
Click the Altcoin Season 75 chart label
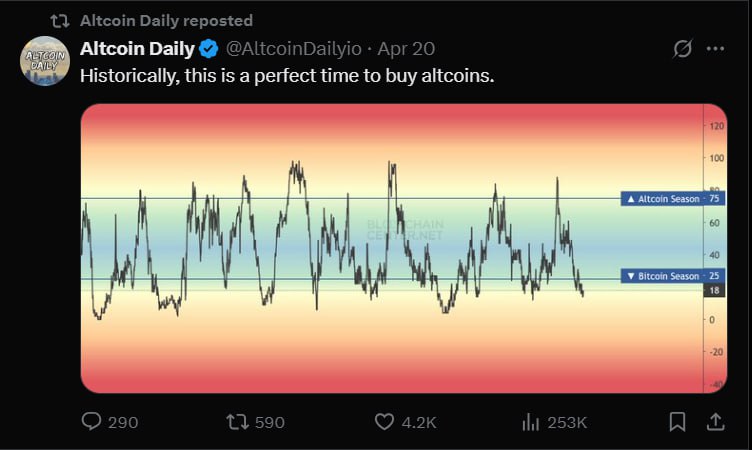click(673, 199)
